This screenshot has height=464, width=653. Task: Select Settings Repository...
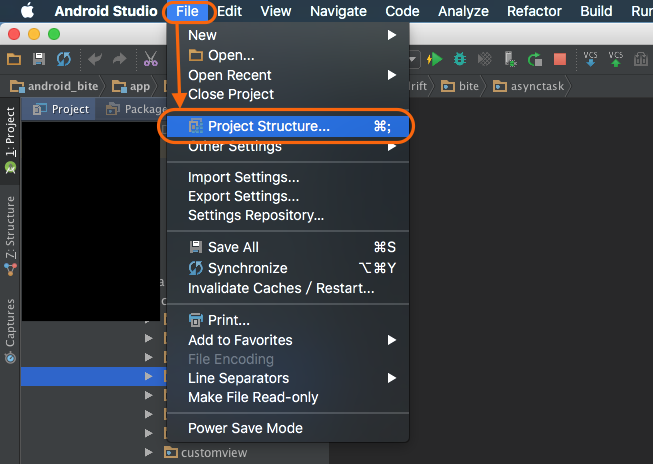pyautogui.click(x=288, y=215)
